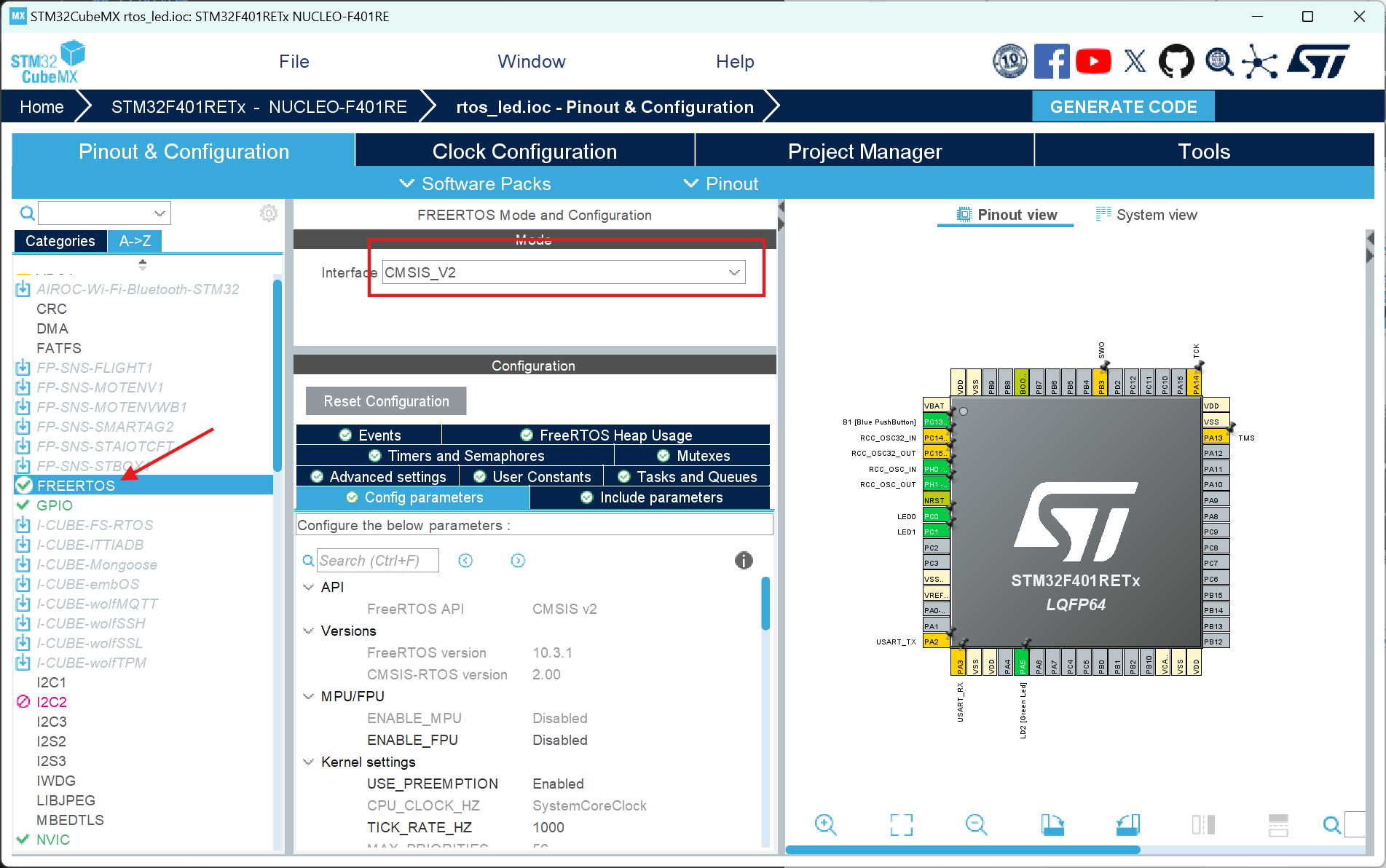The height and width of the screenshot is (868, 1386).
Task: Go to the Home breadcrumb
Action: (x=42, y=107)
